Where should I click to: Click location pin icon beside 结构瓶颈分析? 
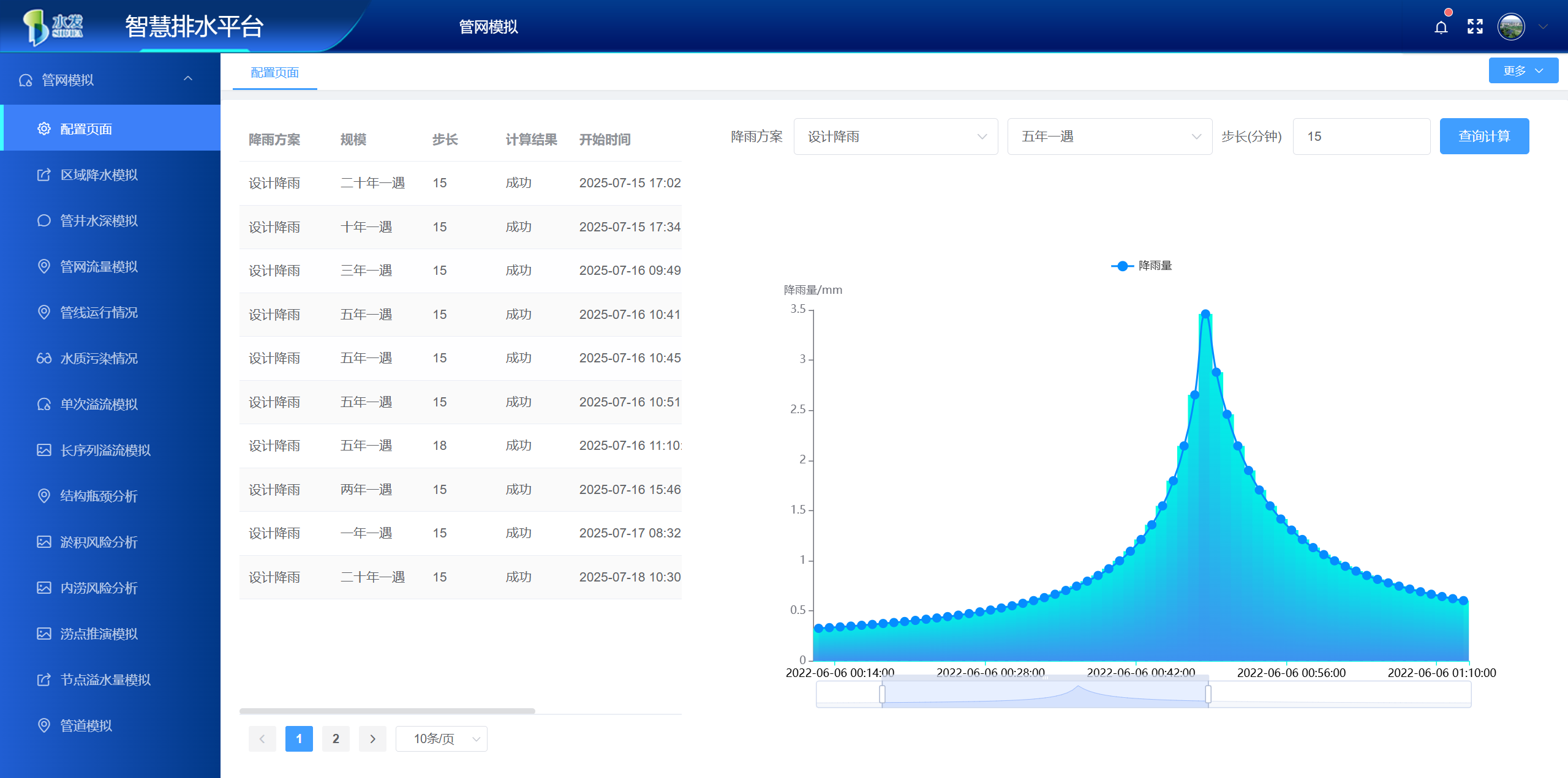tap(44, 496)
